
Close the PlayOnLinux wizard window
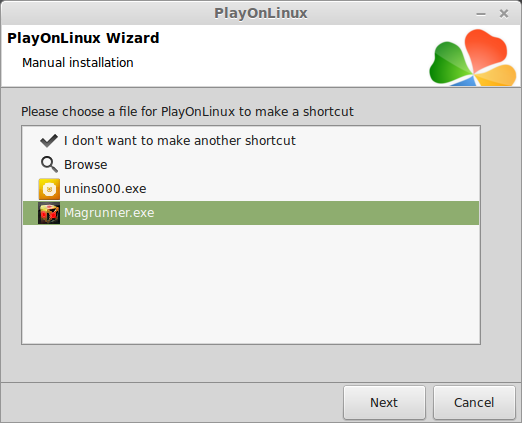(x=504, y=14)
